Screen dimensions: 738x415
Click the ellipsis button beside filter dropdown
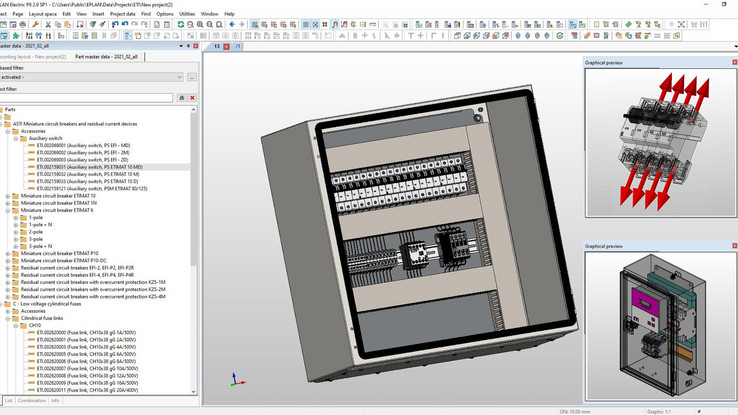pos(192,77)
